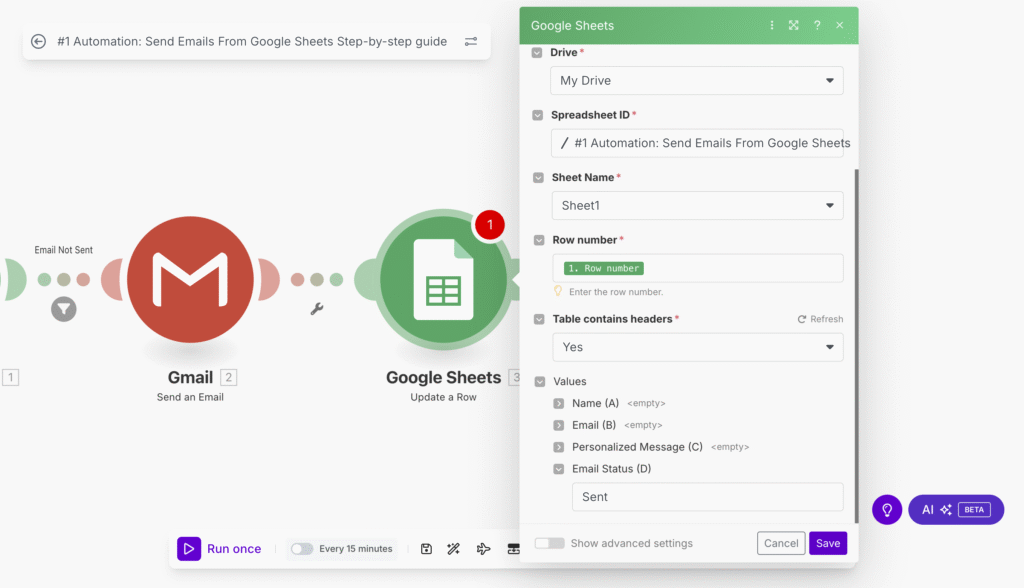Click the wrench icon between Gmail and Sheets
This screenshot has height=588, width=1024.
[317, 308]
